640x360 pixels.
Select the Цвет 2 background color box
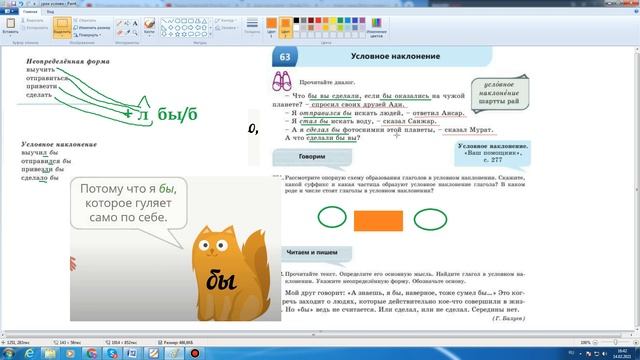[x=285, y=27]
